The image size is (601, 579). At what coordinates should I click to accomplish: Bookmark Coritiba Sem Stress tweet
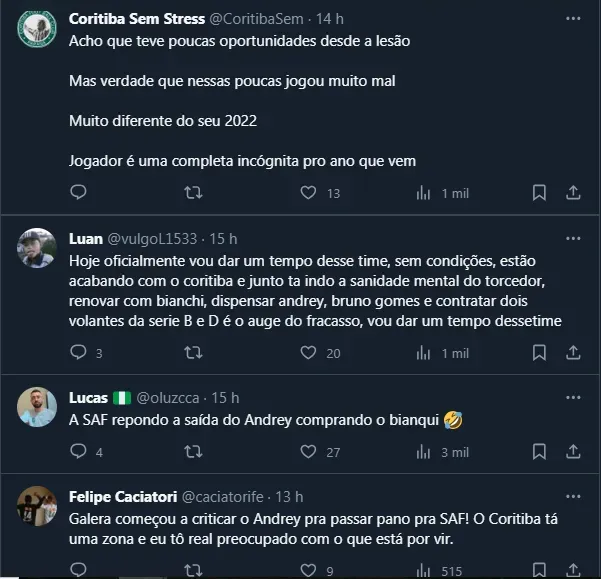point(539,193)
